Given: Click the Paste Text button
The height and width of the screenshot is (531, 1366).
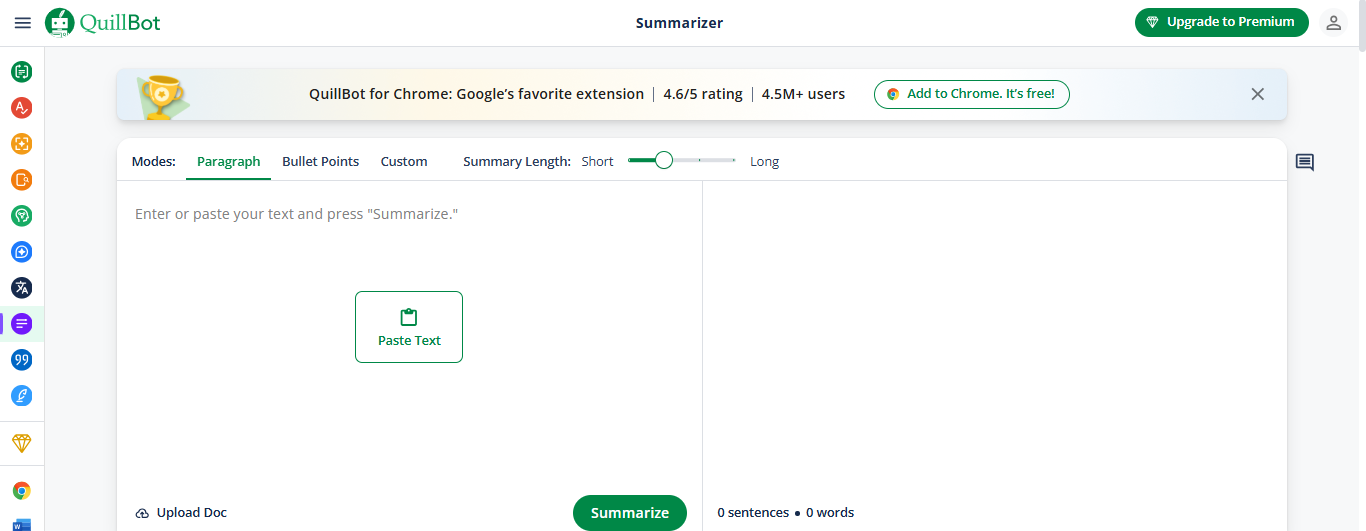Looking at the screenshot, I should point(409,327).
